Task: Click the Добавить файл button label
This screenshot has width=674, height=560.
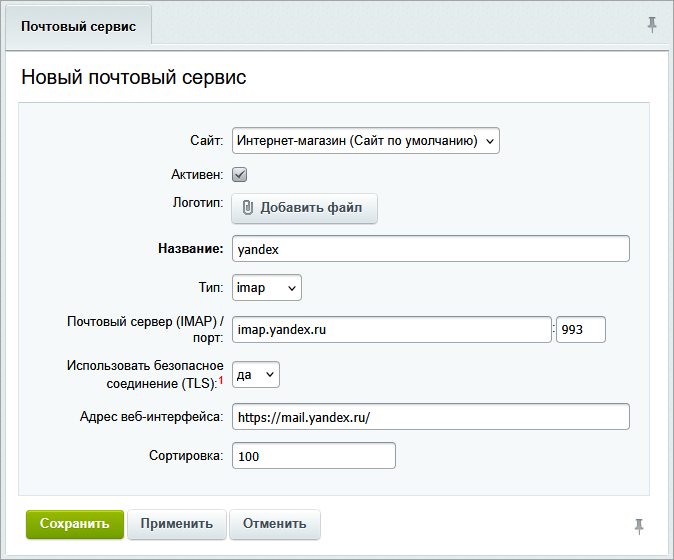Action: click(312, 208)
